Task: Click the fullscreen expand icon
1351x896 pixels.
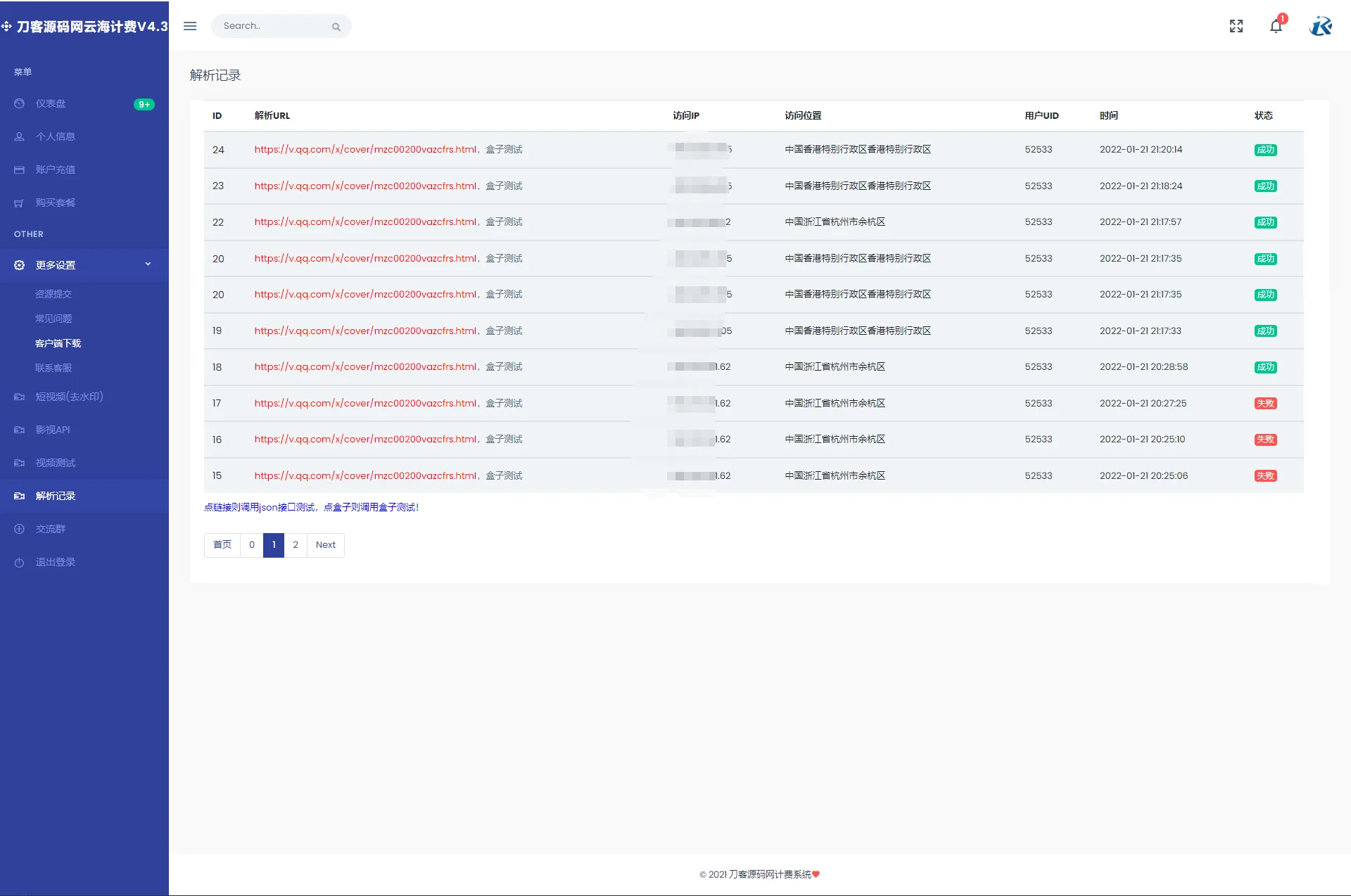Action: [1236, 26]
